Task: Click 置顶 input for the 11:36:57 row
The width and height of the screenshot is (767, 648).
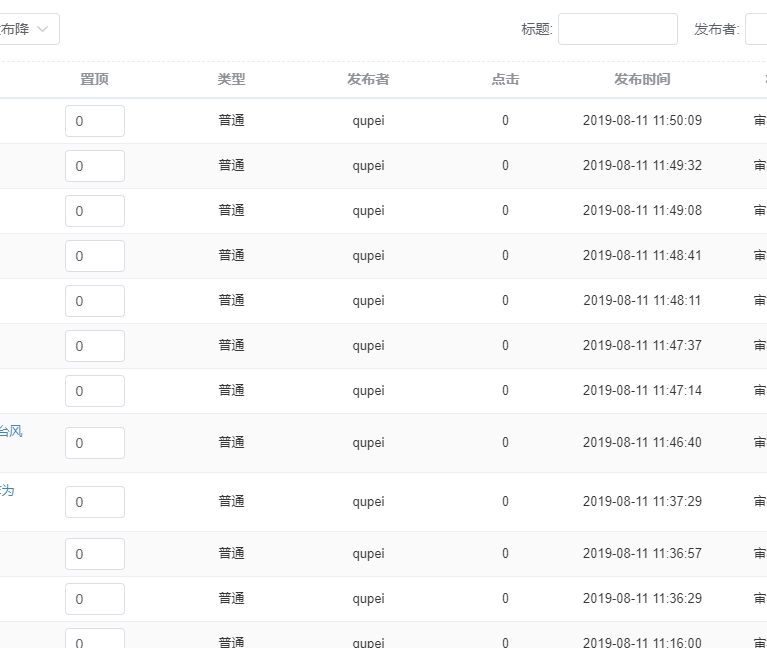Action: tap(95, 554)
